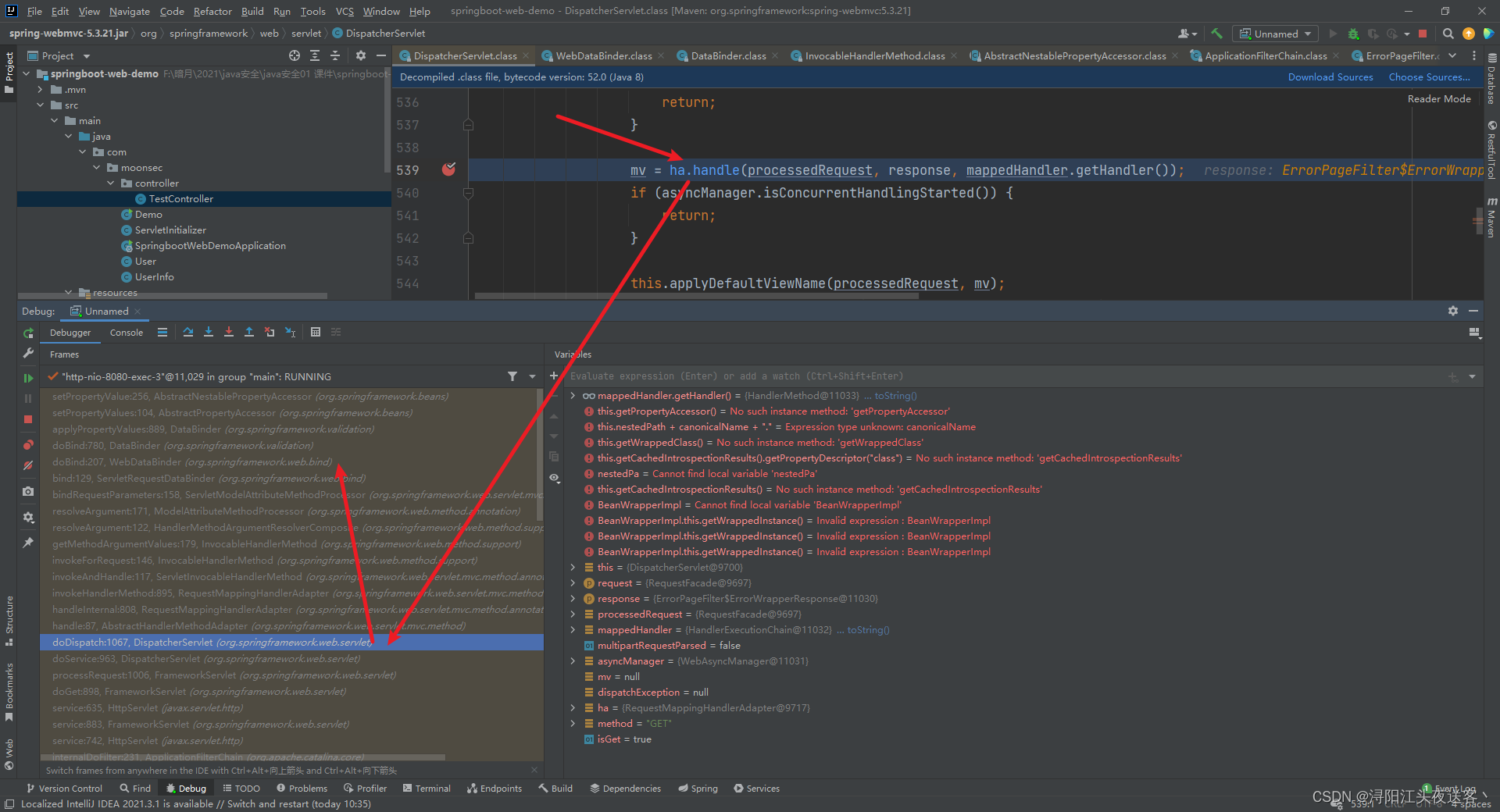1500x812 pixels.
Task: Click Show Execution Point icon
Action: pos(162,332)
